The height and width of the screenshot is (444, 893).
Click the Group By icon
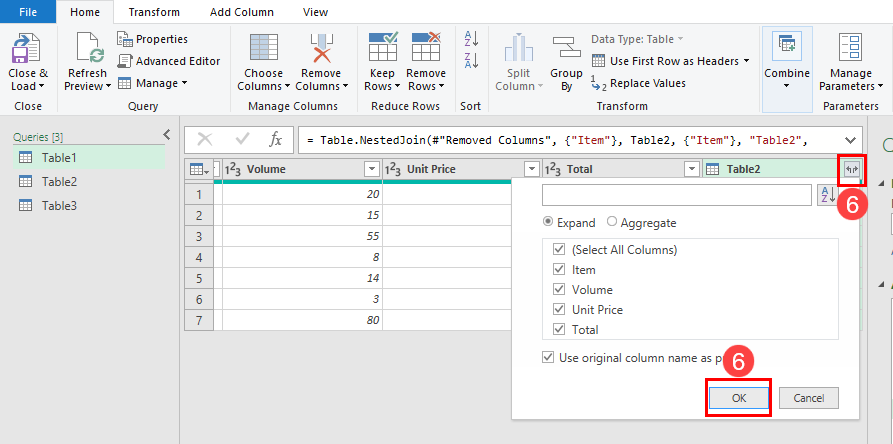[x=566, y=48]
